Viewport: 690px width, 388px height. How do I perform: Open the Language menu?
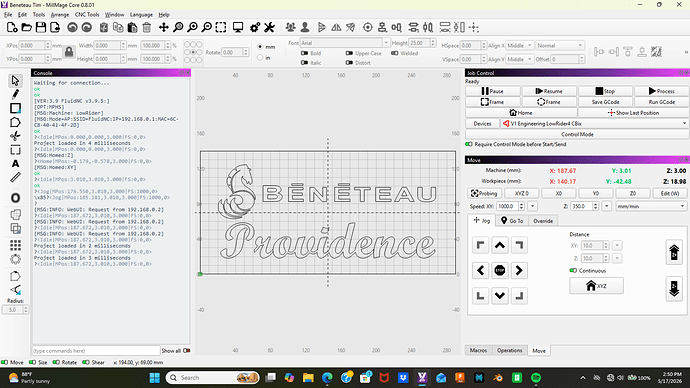[x=141, y=15]
